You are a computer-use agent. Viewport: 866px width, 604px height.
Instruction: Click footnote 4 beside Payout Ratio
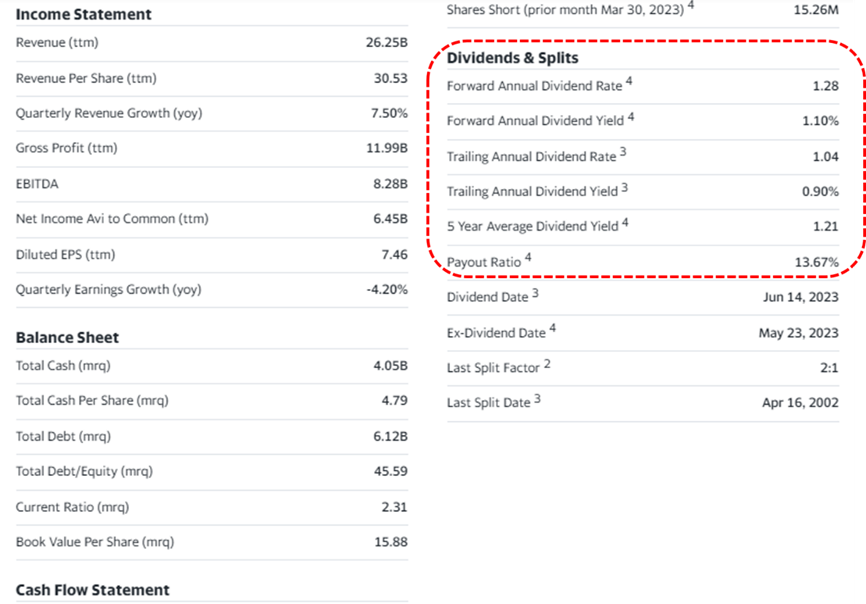click(x=528, y=258)
